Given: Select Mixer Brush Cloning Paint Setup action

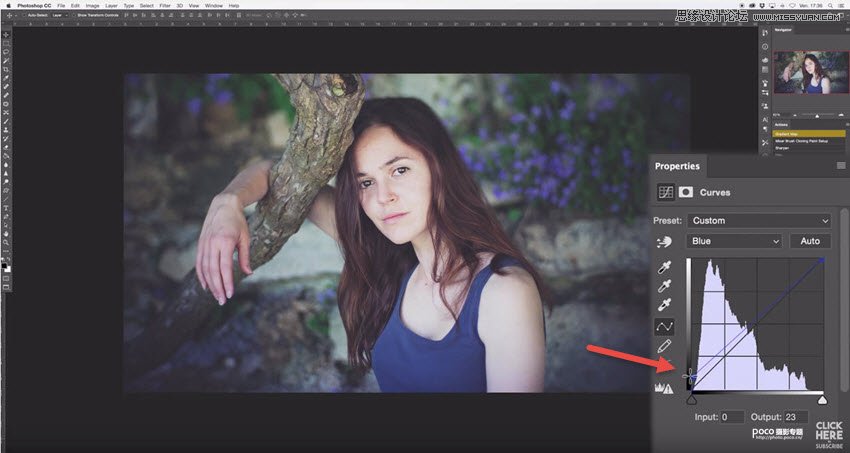Looking at the screenshot, I should pos(810,140).
